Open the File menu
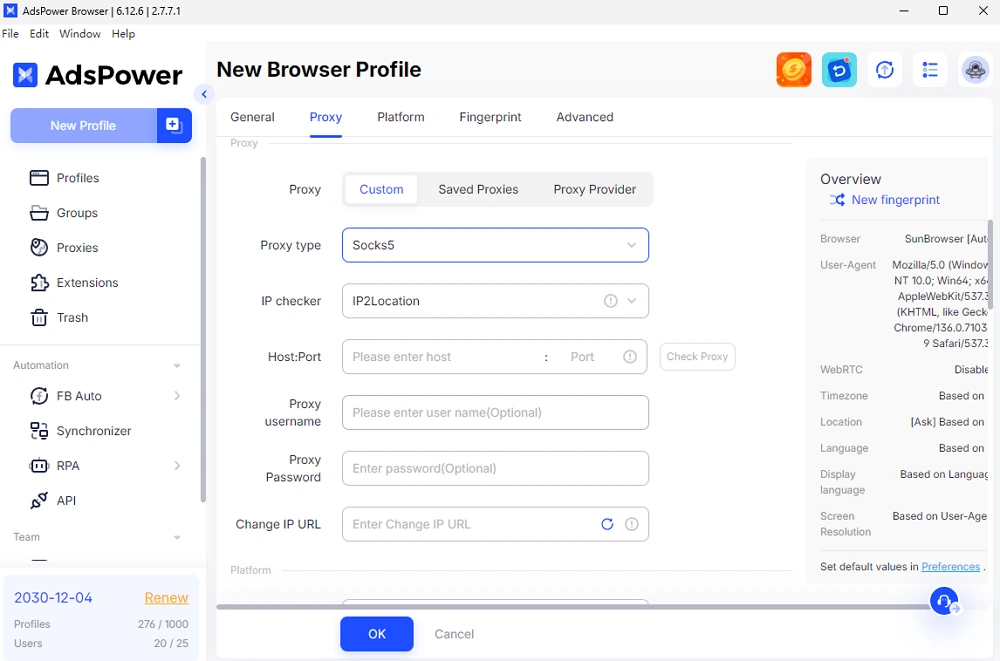The width and height of the screenshot is (1000, 661). (10, 34)
